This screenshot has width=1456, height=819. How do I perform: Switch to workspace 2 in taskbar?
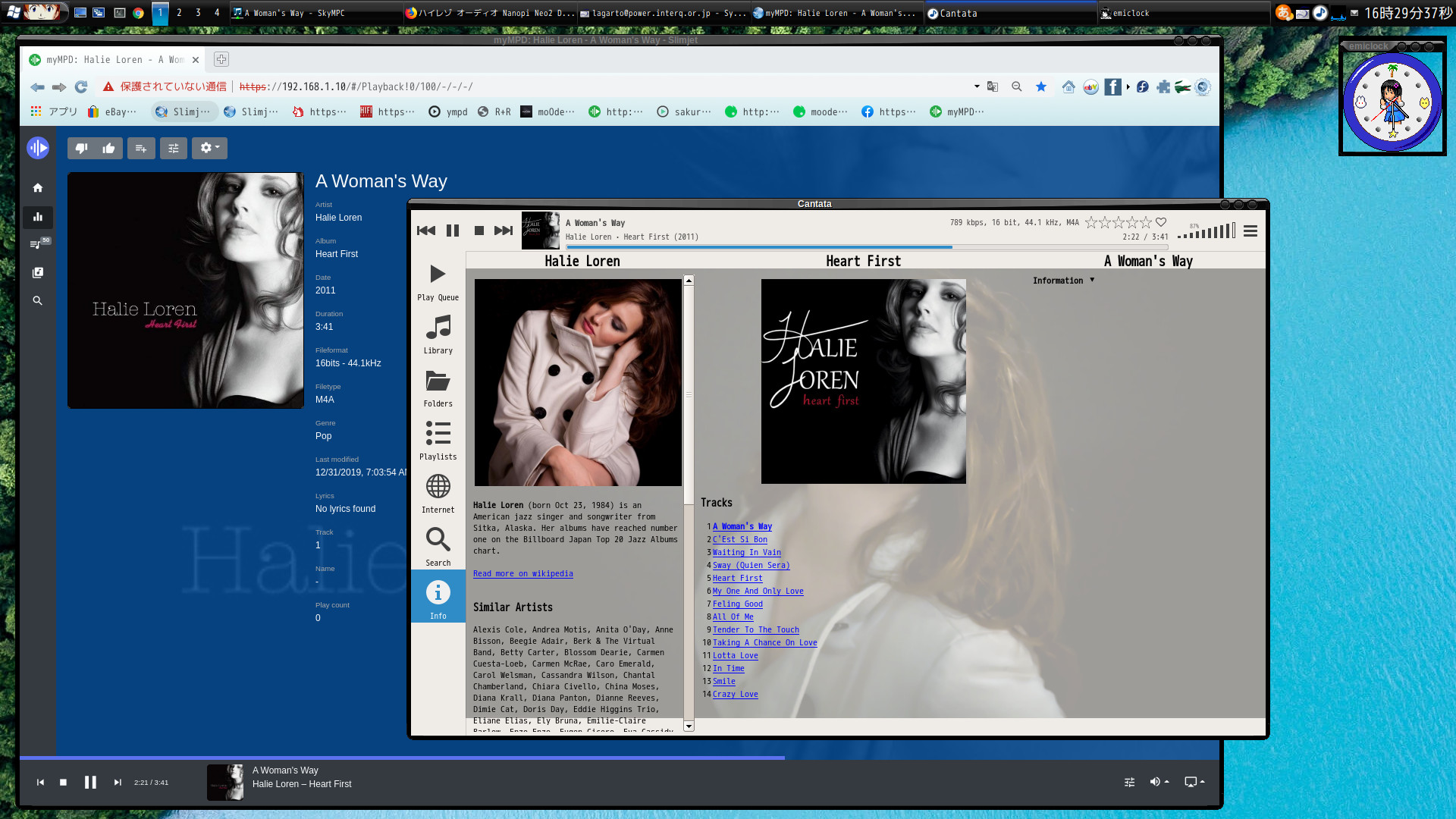(179, 13)
